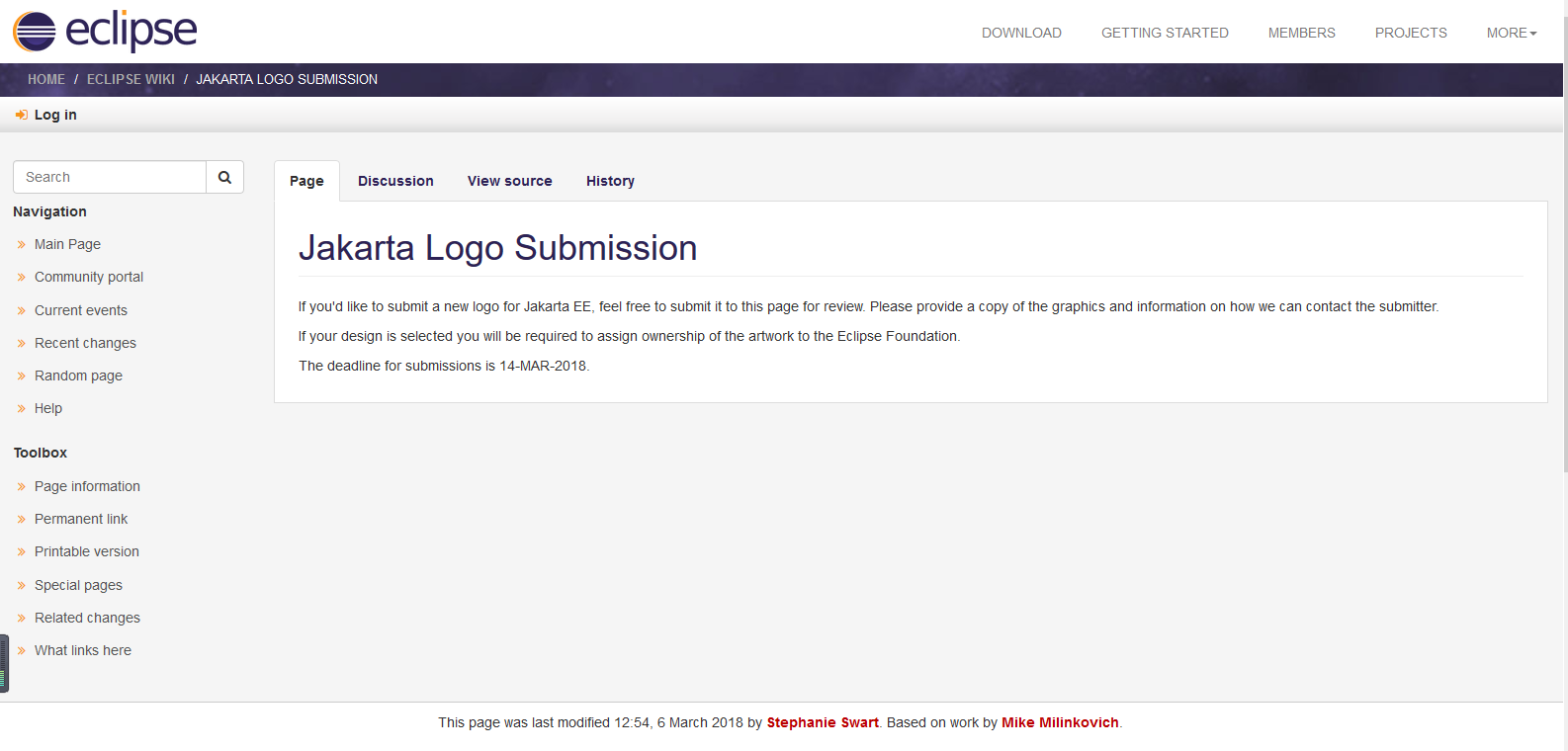The image size is (1568, 751).
Task: Open the Printable version
Action: click(87, 551)
